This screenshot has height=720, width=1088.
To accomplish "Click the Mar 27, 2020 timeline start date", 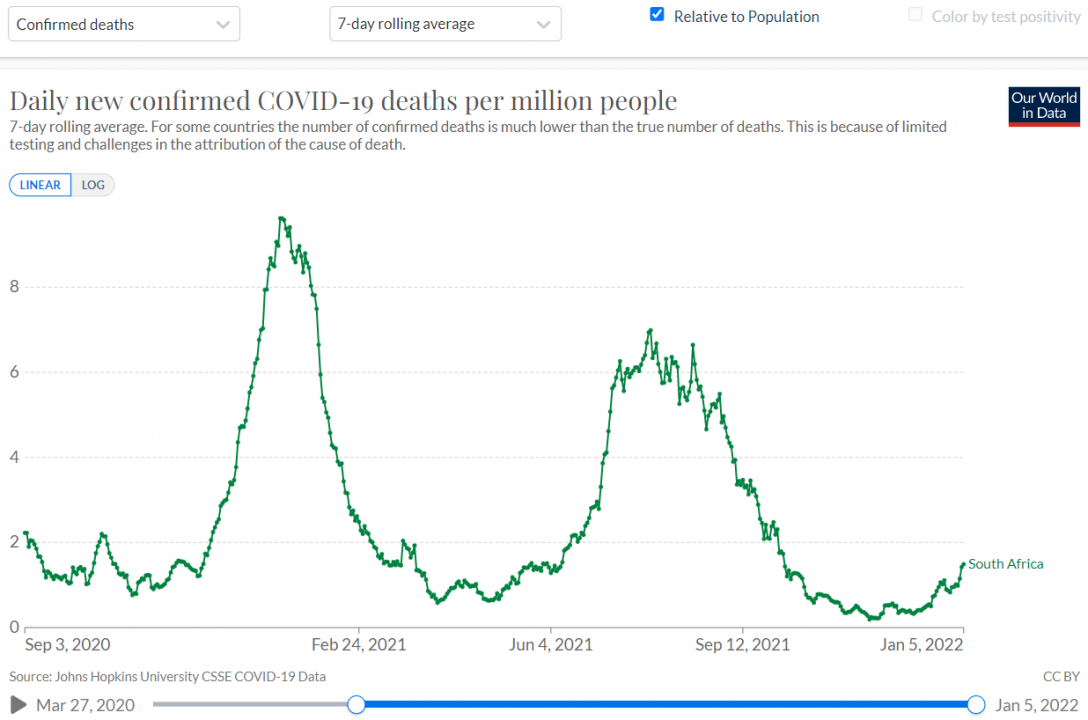I will [85, 705].
